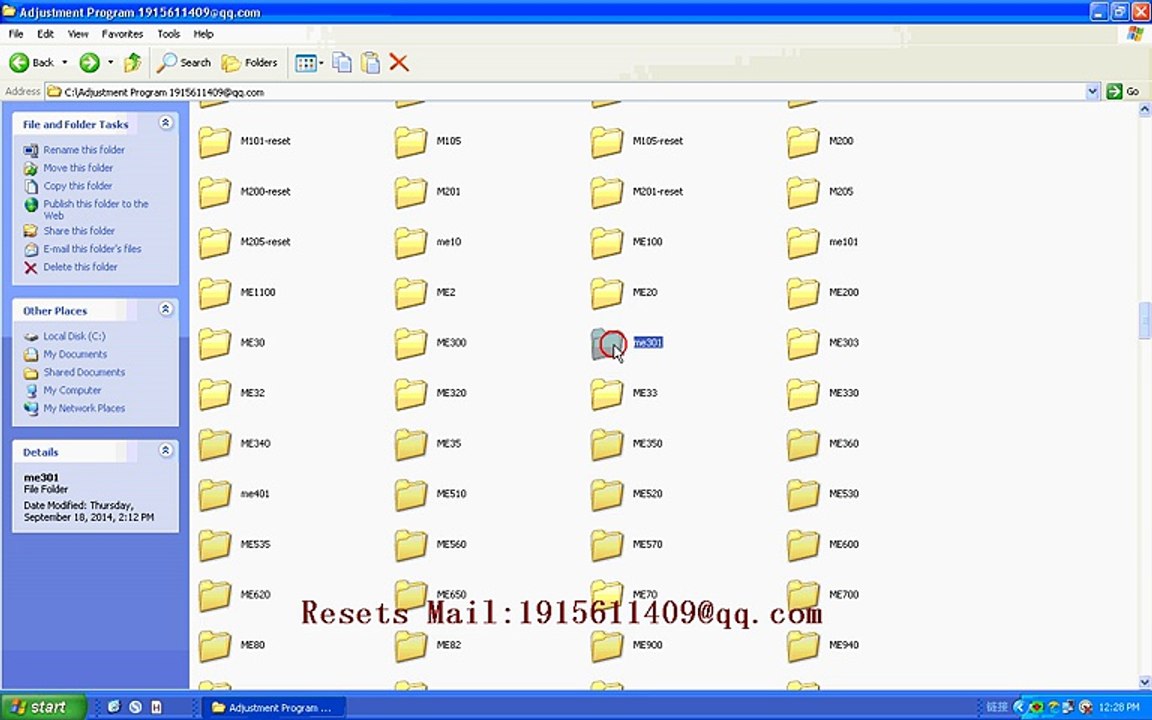Open the Favorites menu

122,34
